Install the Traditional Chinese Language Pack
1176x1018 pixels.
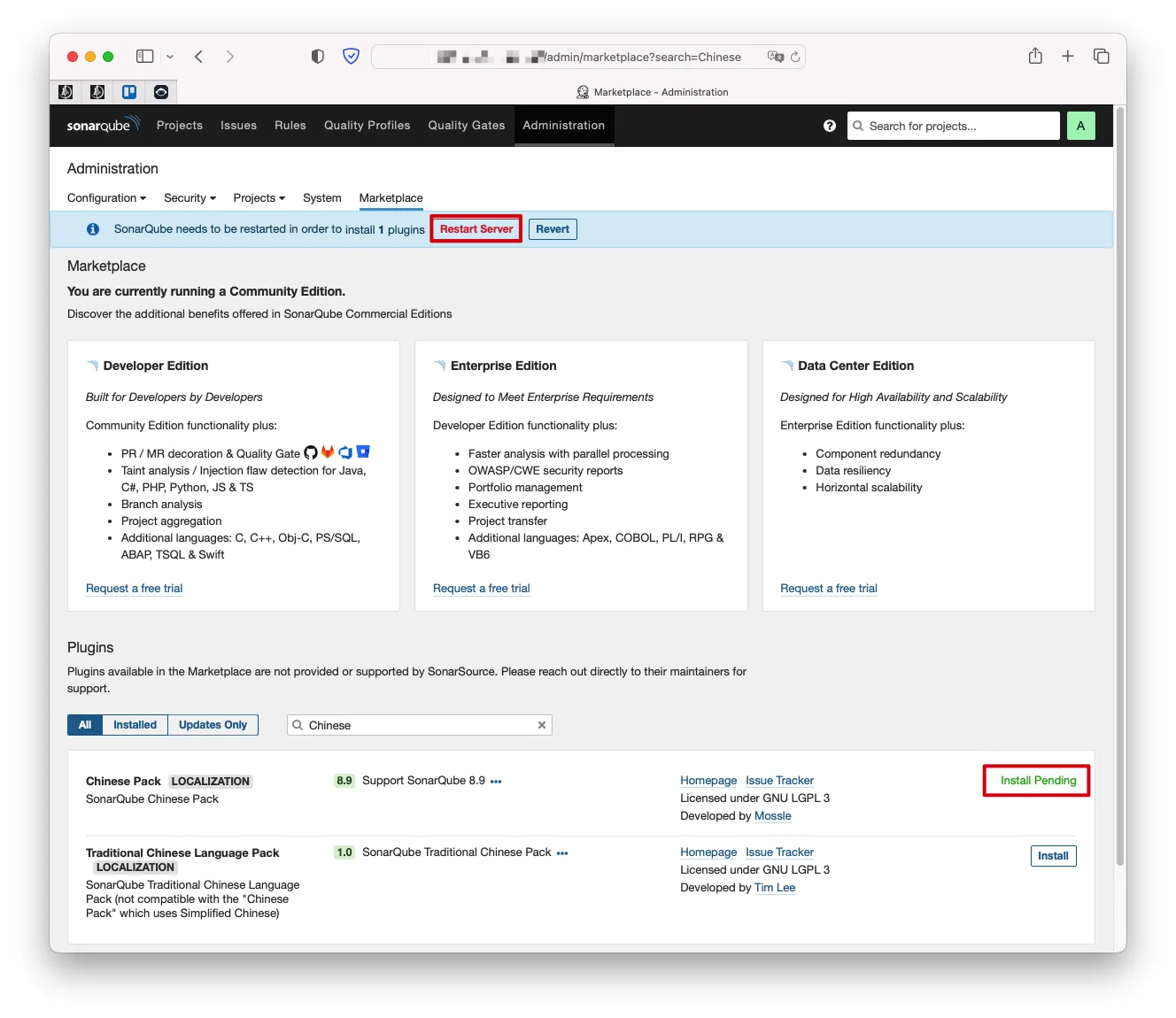click(x=1052, y=856)
